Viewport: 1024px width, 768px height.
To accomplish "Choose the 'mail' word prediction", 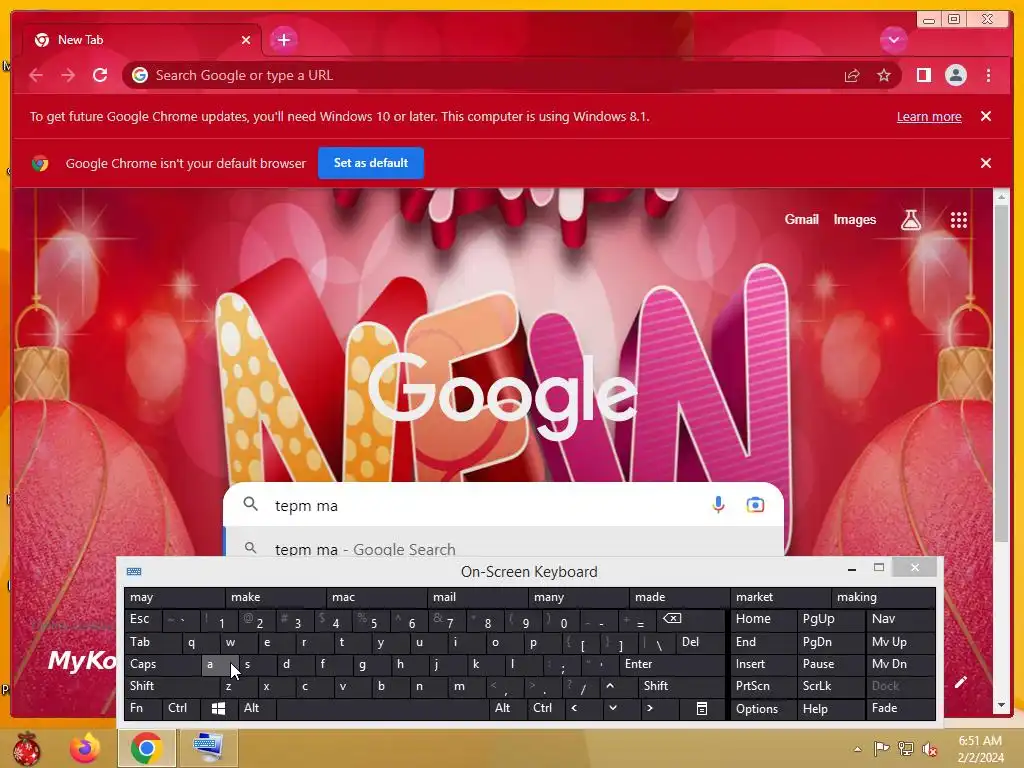I will [x=477, y=597].
